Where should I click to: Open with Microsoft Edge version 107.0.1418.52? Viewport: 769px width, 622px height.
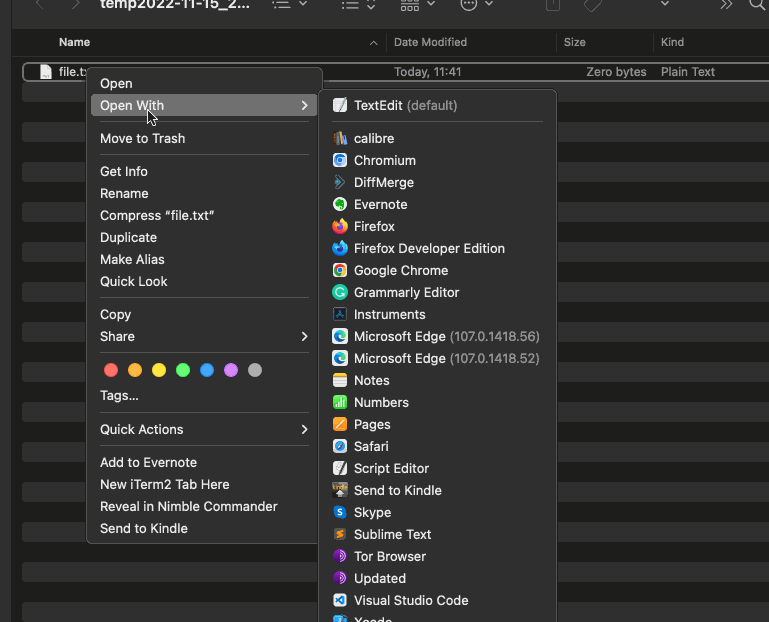tap(437, 359)
